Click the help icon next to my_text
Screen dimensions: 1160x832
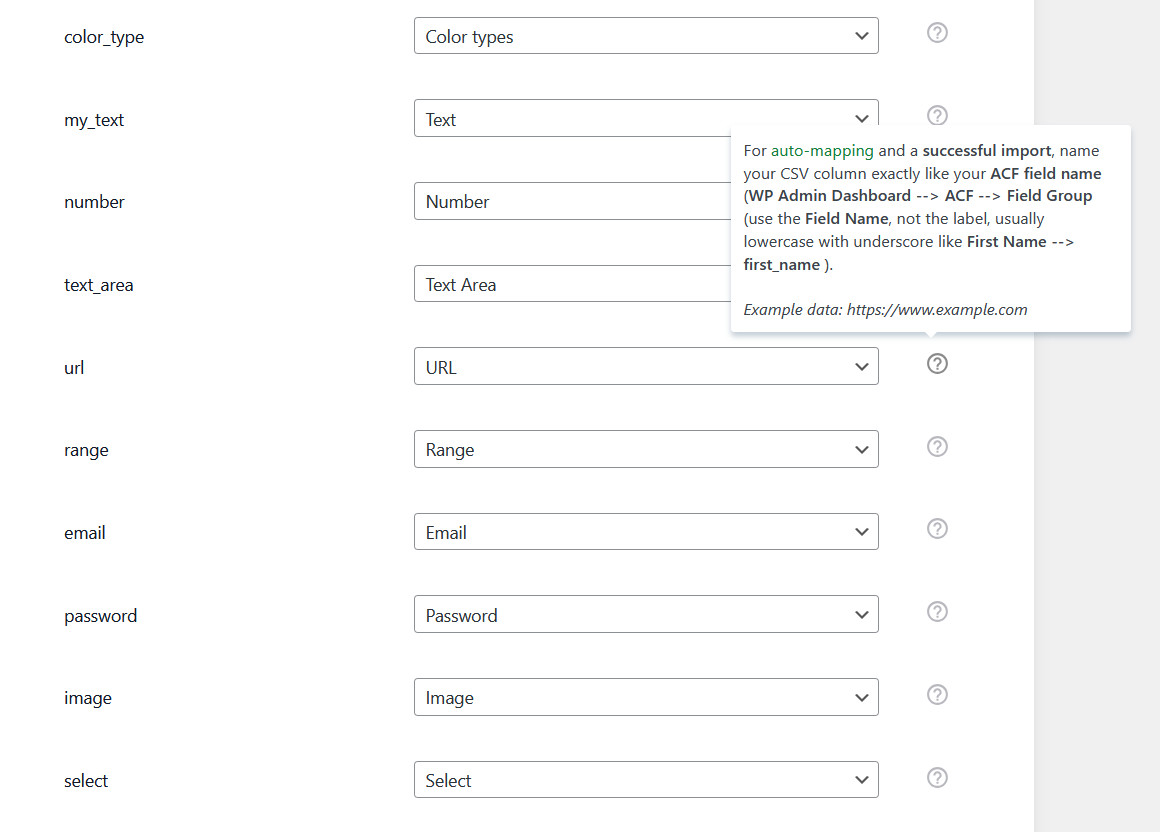coord(937,115)
